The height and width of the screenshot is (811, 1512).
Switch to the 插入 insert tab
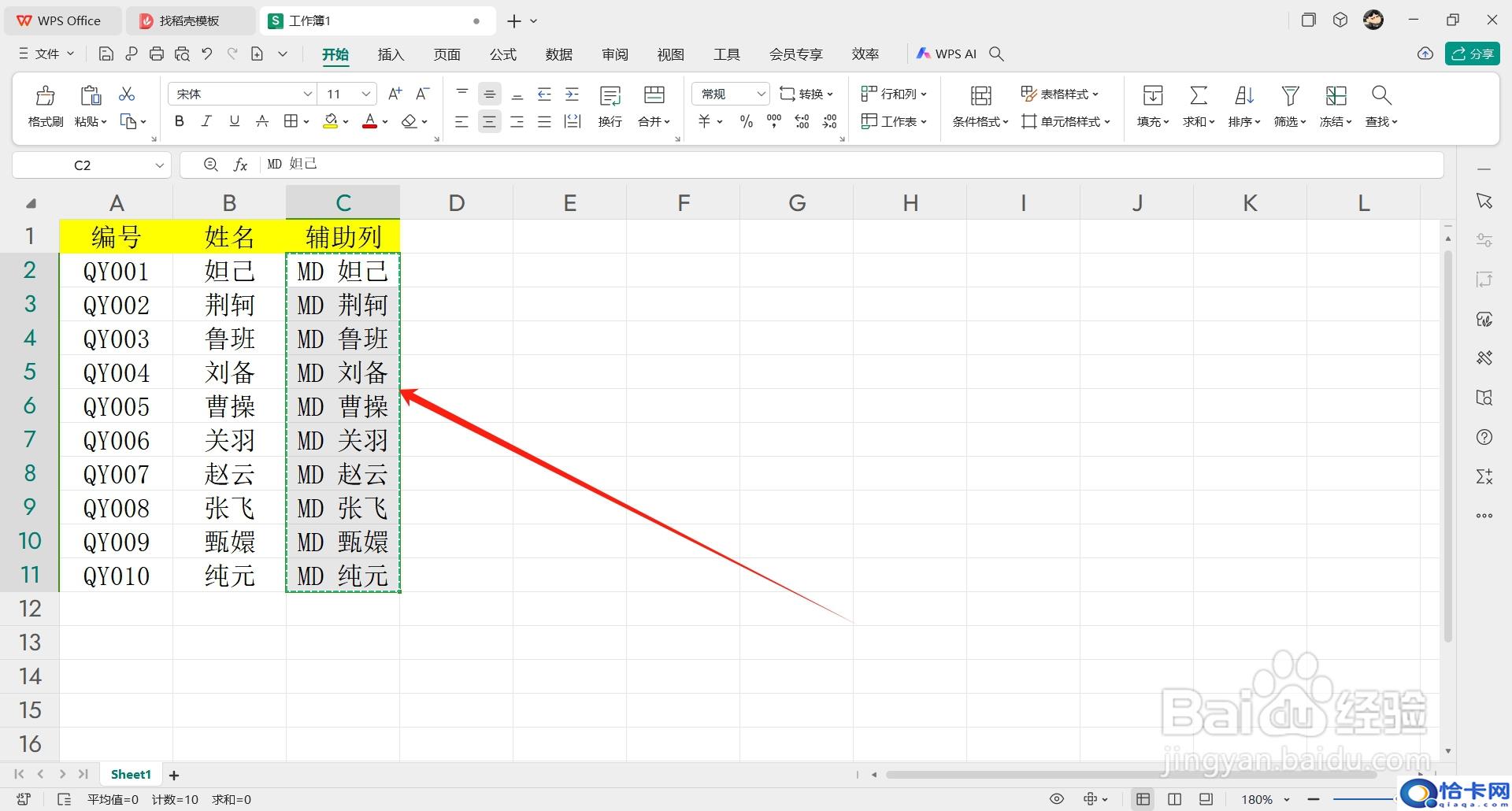(x=391, y=54)
